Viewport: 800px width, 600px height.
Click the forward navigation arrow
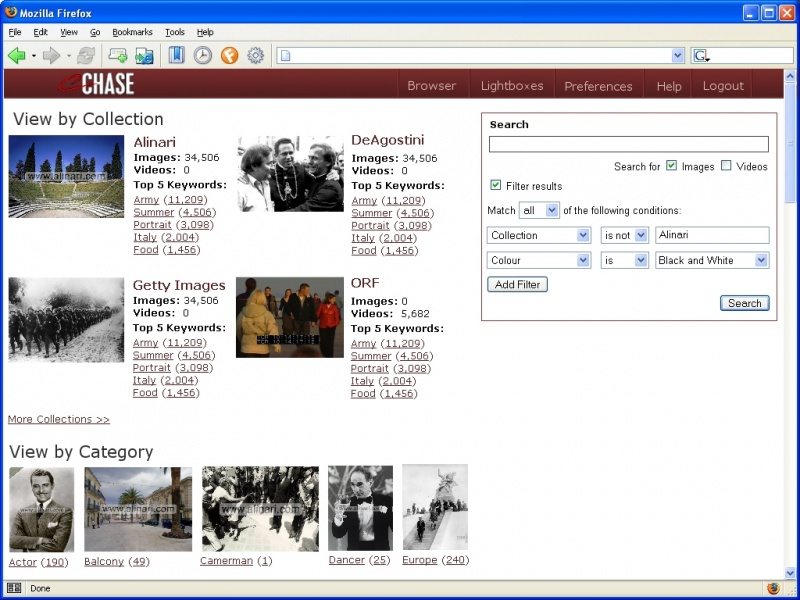click(x=52, y=55)
